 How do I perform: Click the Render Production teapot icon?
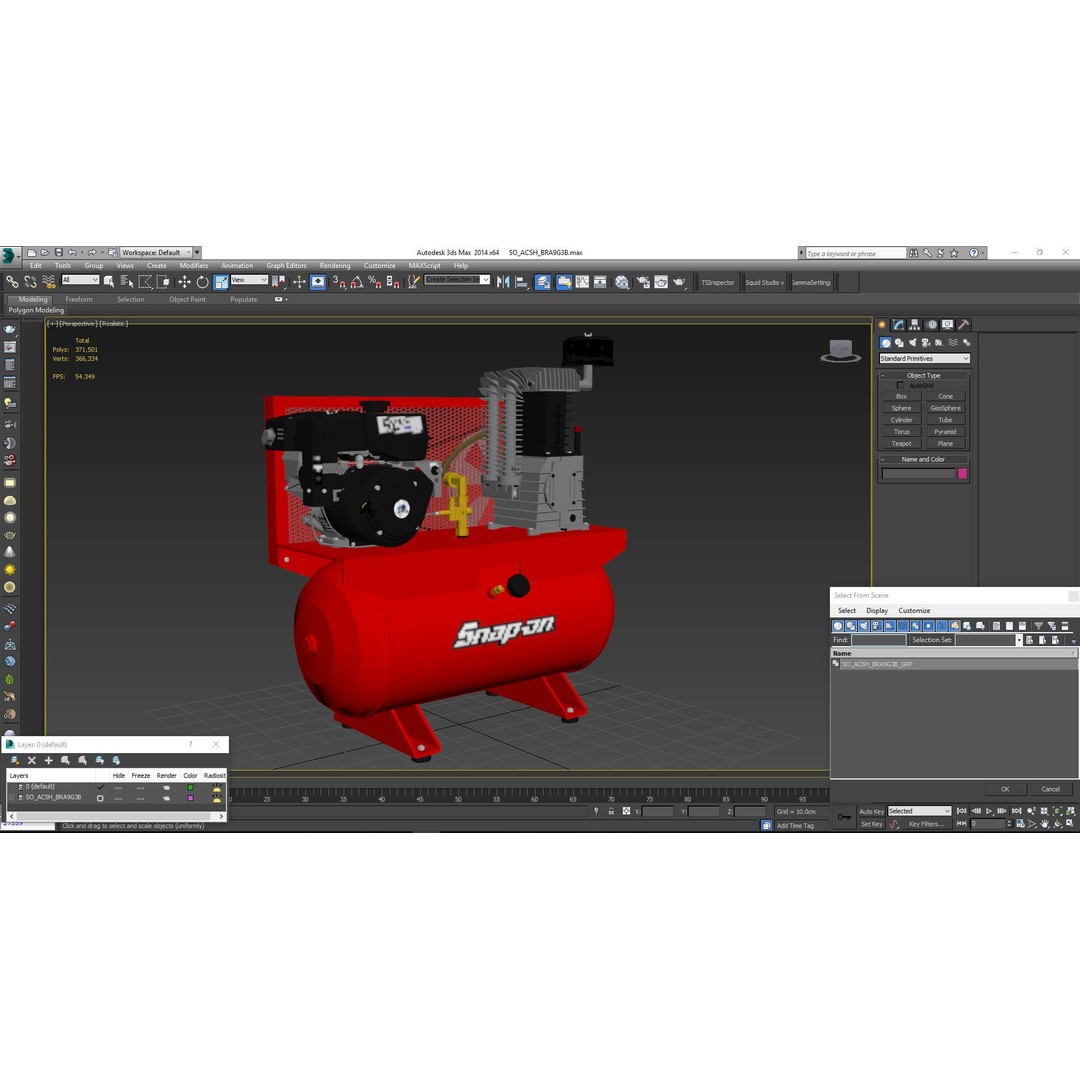point(679,282)
